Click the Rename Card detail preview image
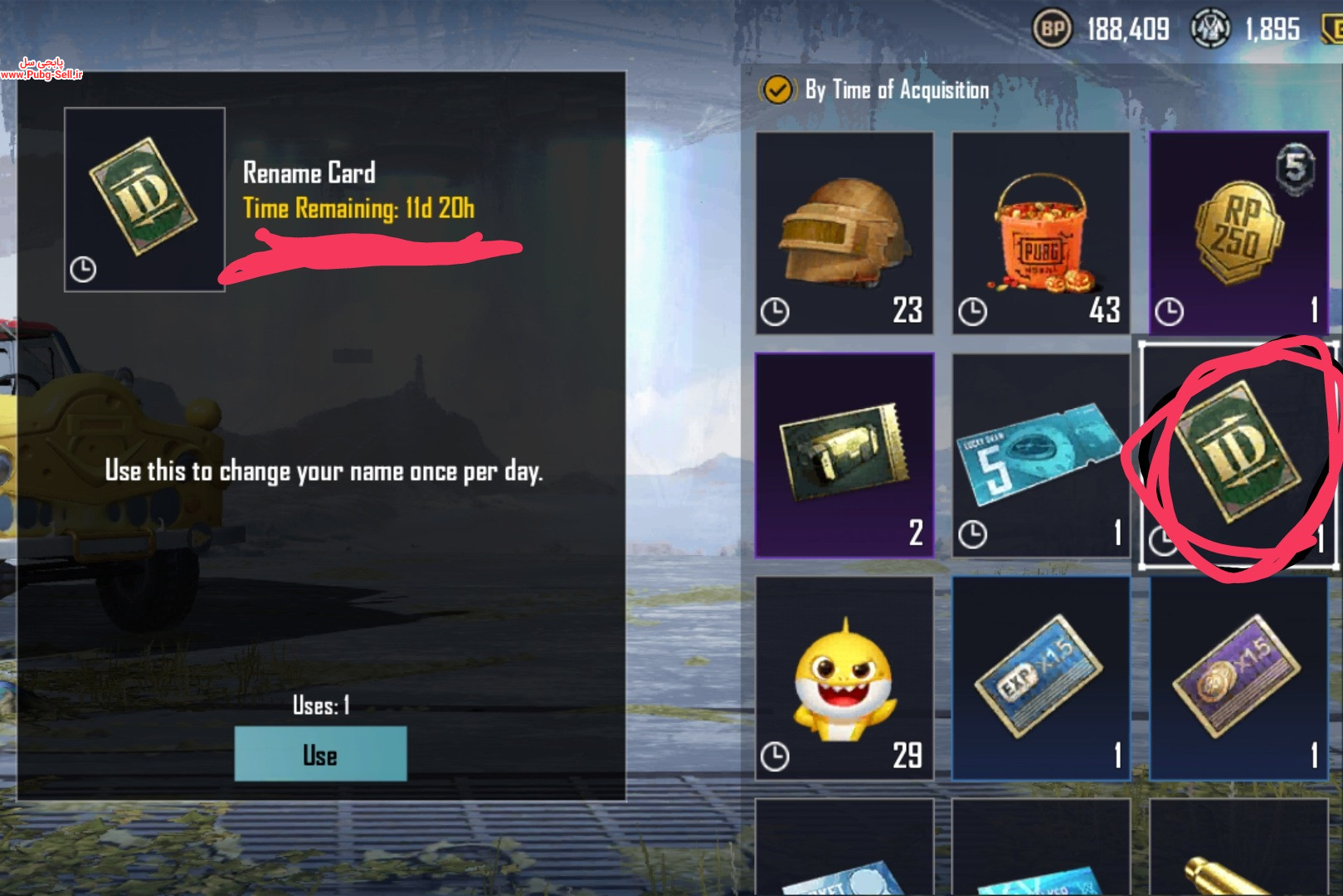The image size is (1343, 896). click(144, 199)
